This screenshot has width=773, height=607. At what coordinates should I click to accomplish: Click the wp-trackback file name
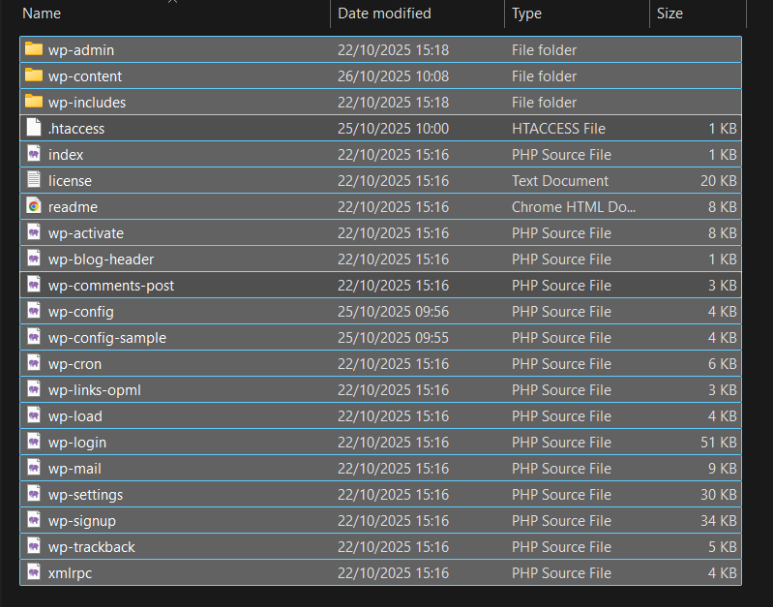91,547
